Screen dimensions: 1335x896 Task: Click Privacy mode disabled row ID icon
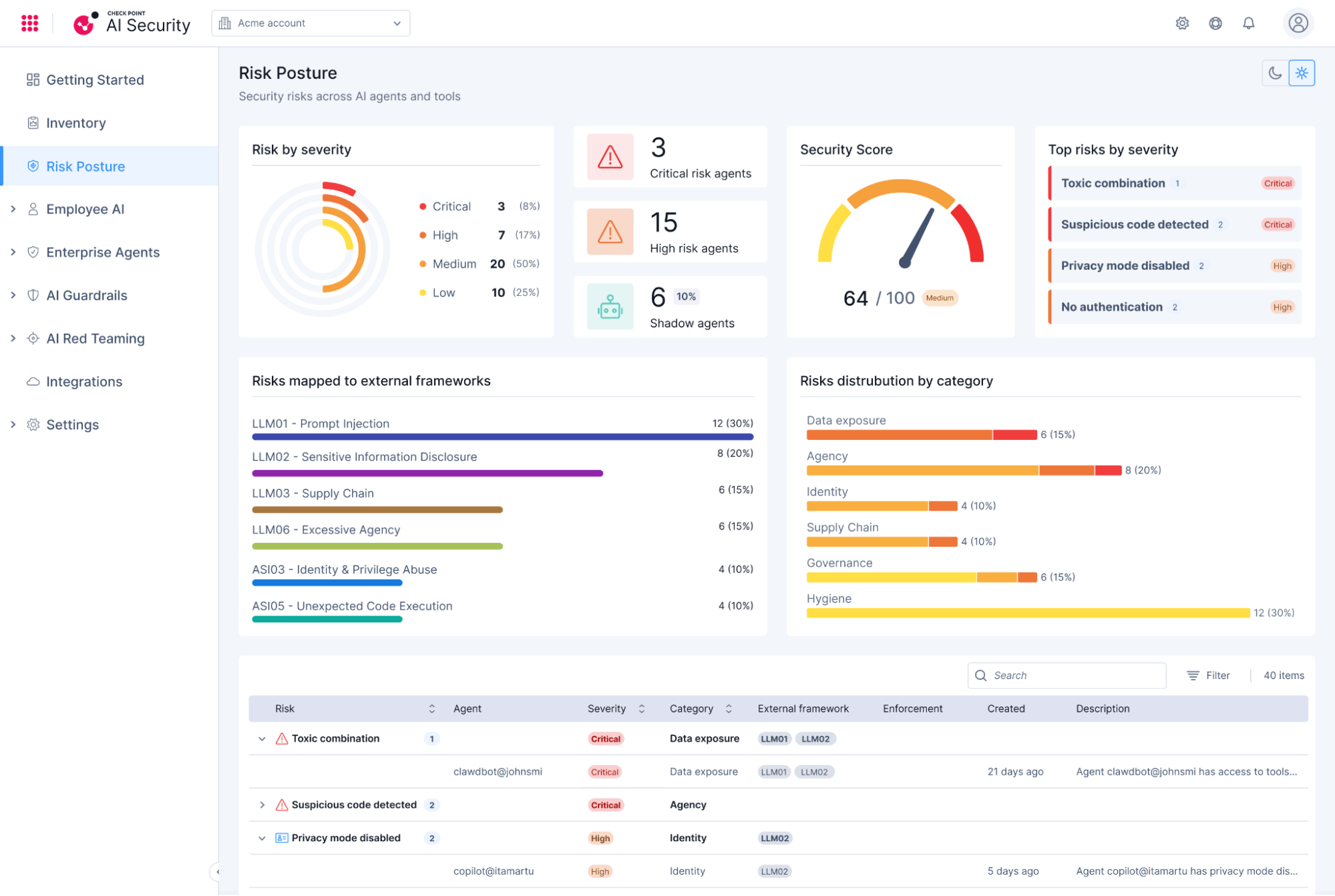coord(282,839)
